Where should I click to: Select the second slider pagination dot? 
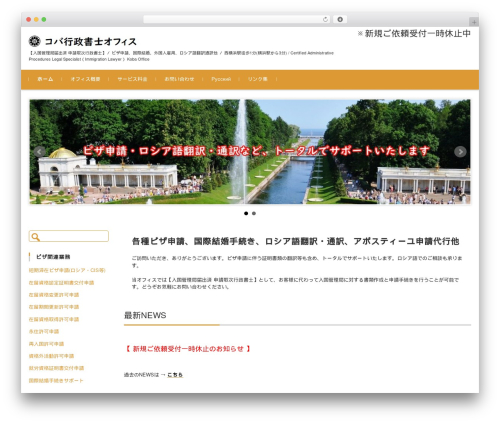254,213
